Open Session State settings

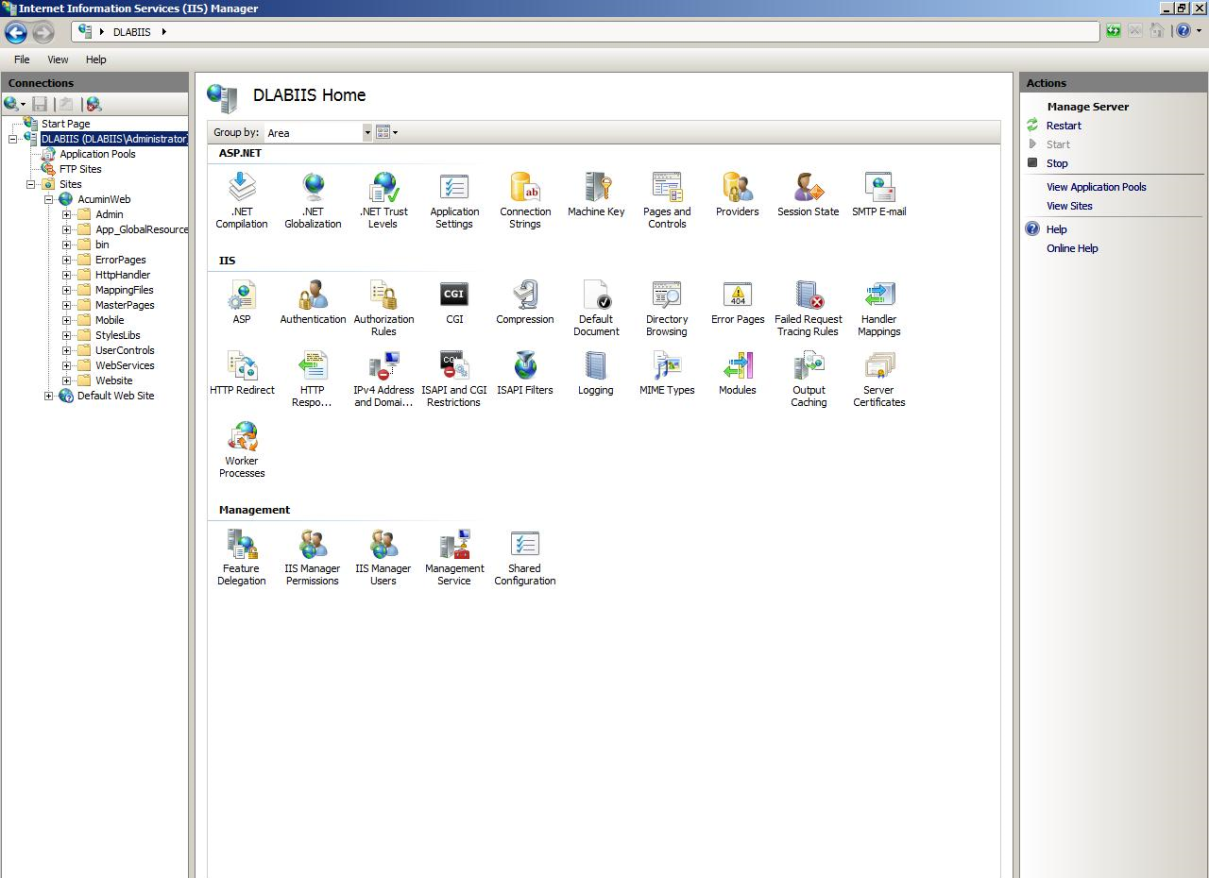[x=808, y=195]
